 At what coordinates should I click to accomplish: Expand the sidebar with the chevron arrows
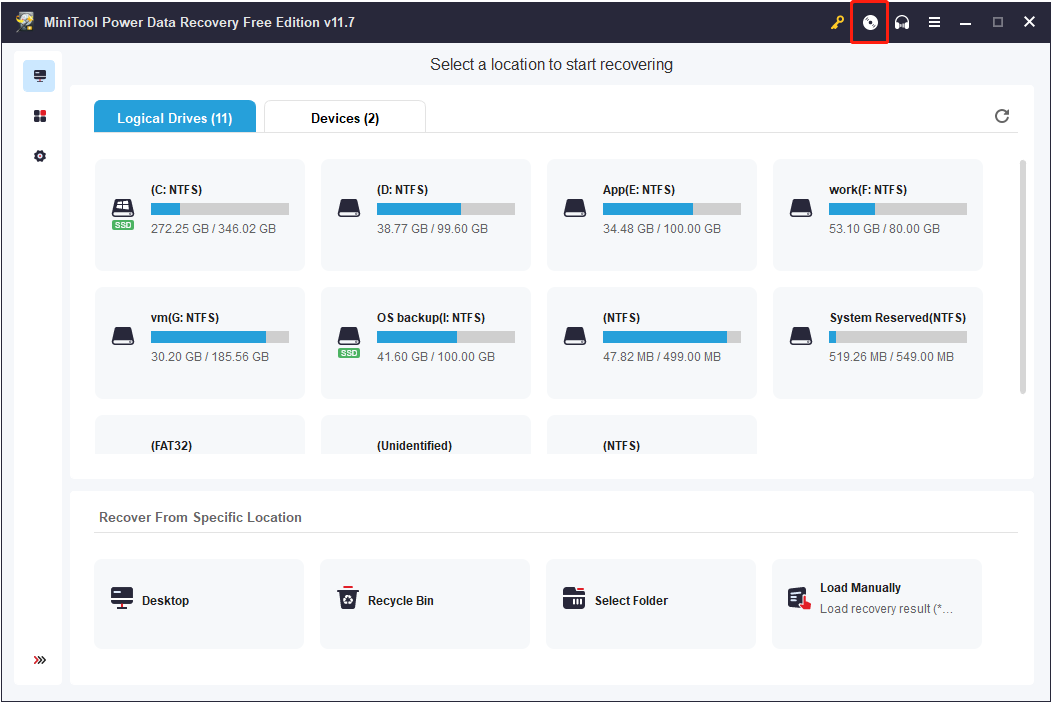(x=39, y=660)
